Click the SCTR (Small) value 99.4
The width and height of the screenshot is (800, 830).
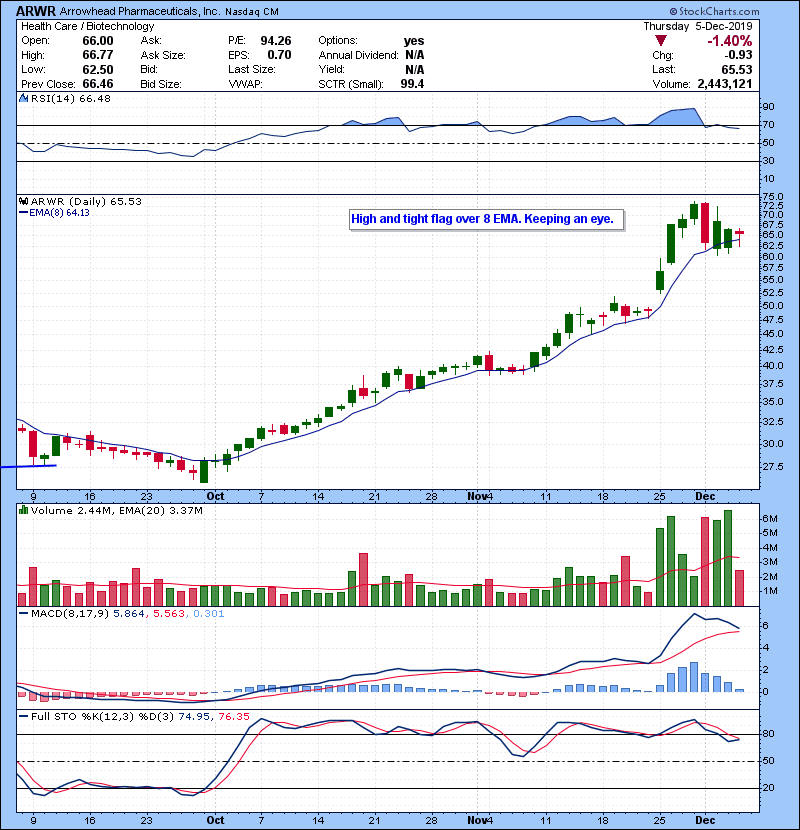[412, 84]
